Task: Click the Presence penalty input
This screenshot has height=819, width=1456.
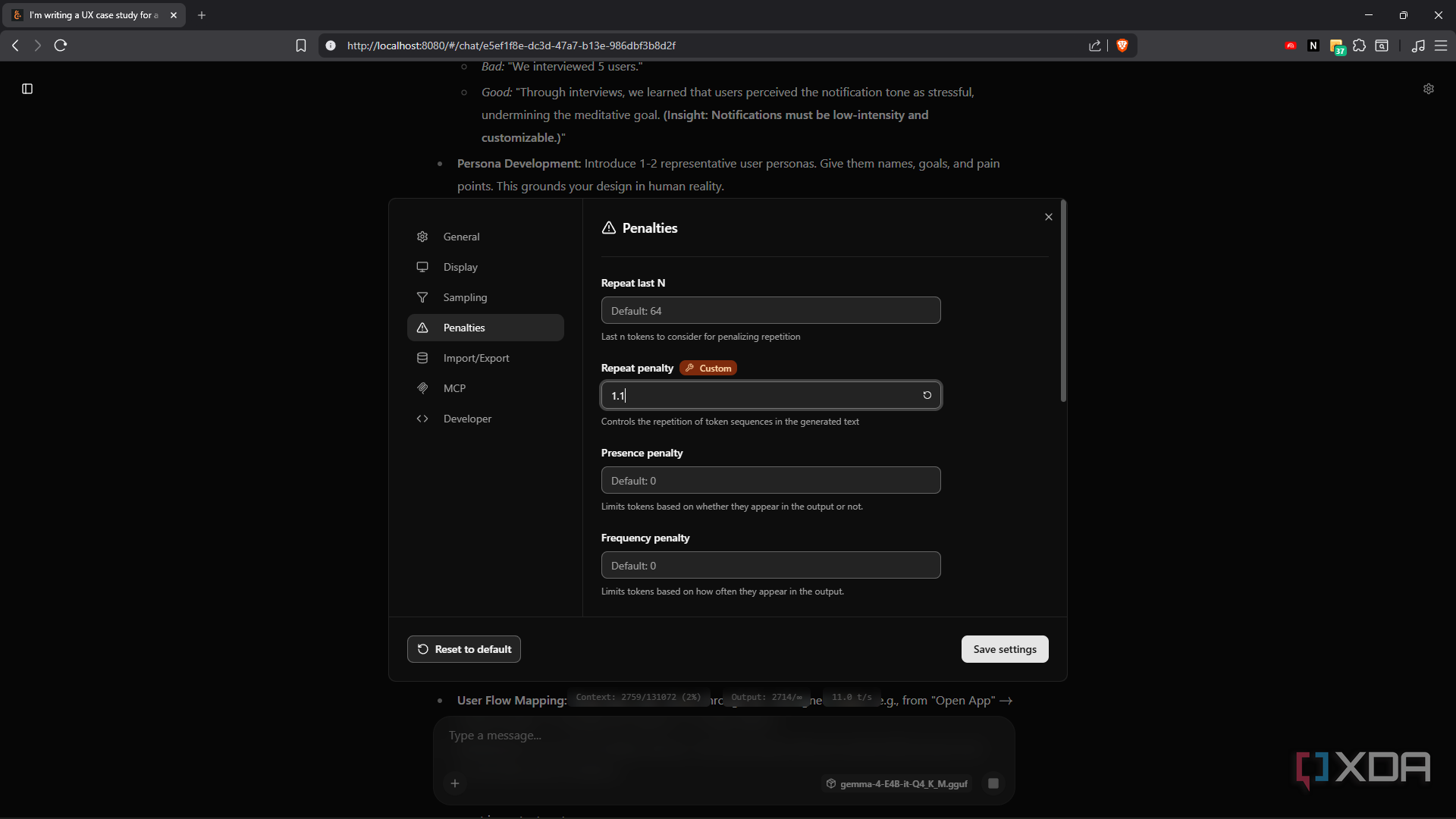Action: pyautogui.click(x=770, y=480)
